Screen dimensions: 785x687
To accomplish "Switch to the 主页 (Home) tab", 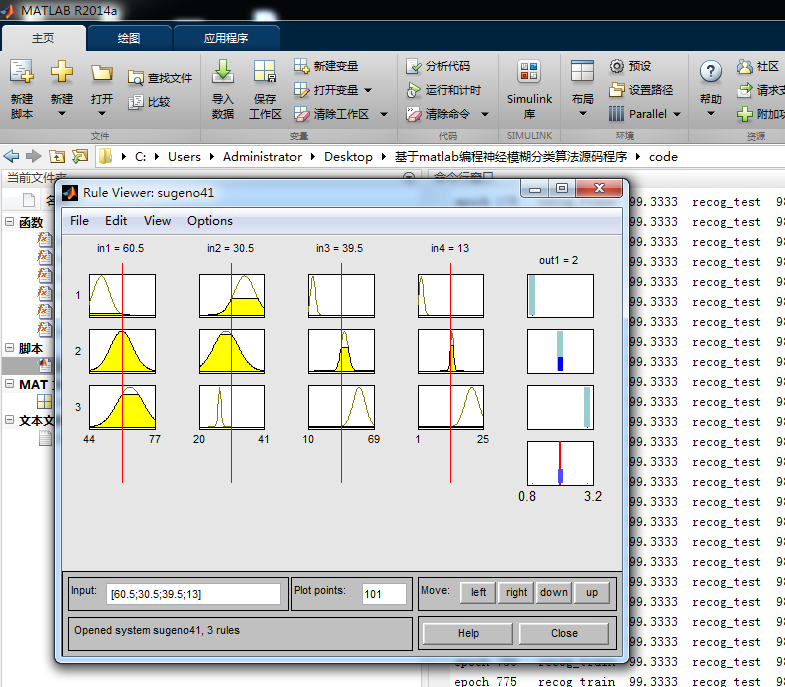I will (x=43, y=38).
